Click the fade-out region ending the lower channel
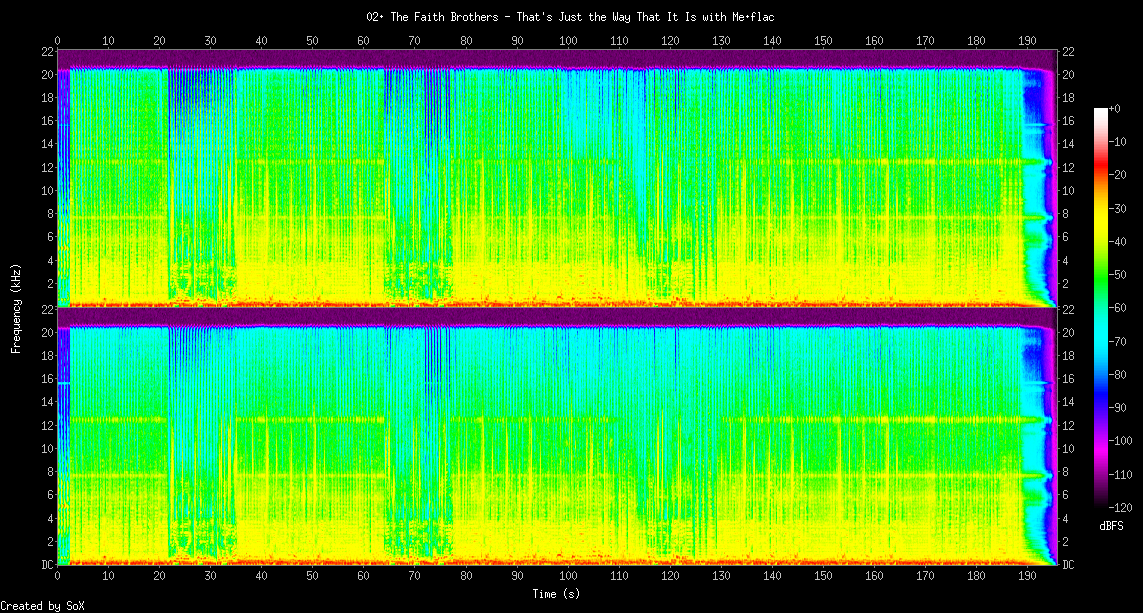Image resolution: width=1143 pixels, height=613 pixels. coord(1037,450)
